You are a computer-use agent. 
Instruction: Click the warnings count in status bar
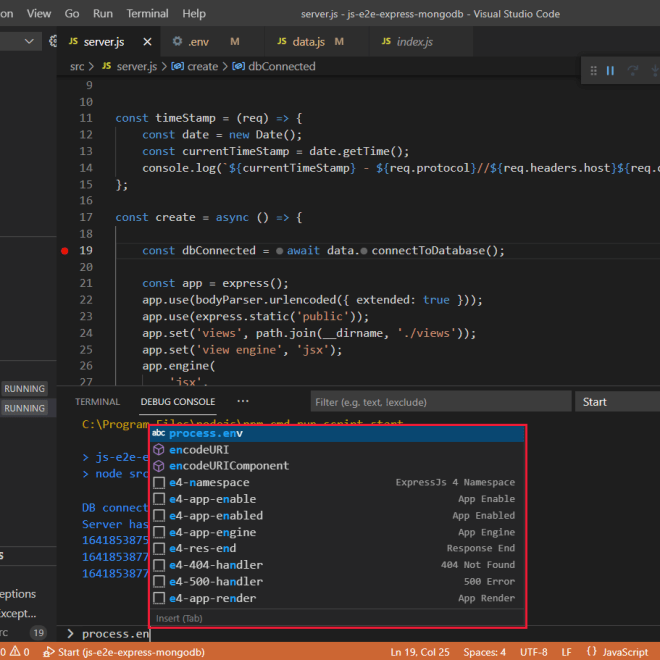[x=20, y=652]
